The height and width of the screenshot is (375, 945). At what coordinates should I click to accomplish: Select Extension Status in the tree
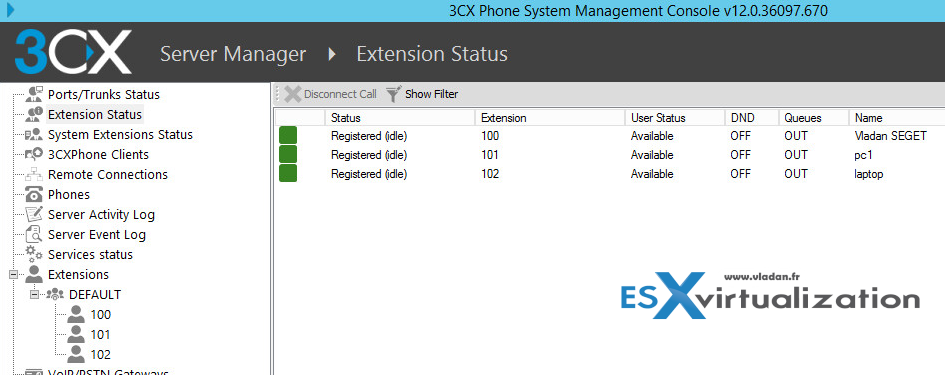[x=95, y=115]
